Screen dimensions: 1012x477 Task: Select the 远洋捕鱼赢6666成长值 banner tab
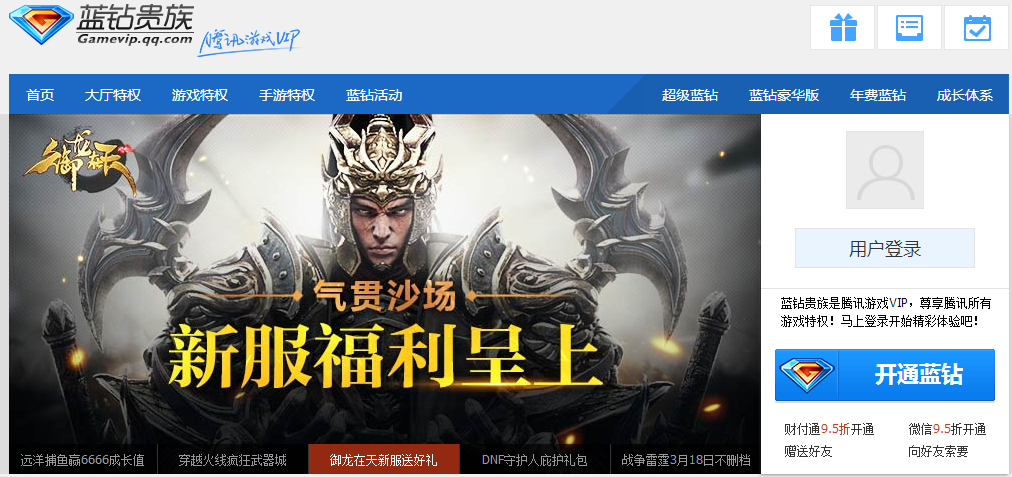pos(83,460)
